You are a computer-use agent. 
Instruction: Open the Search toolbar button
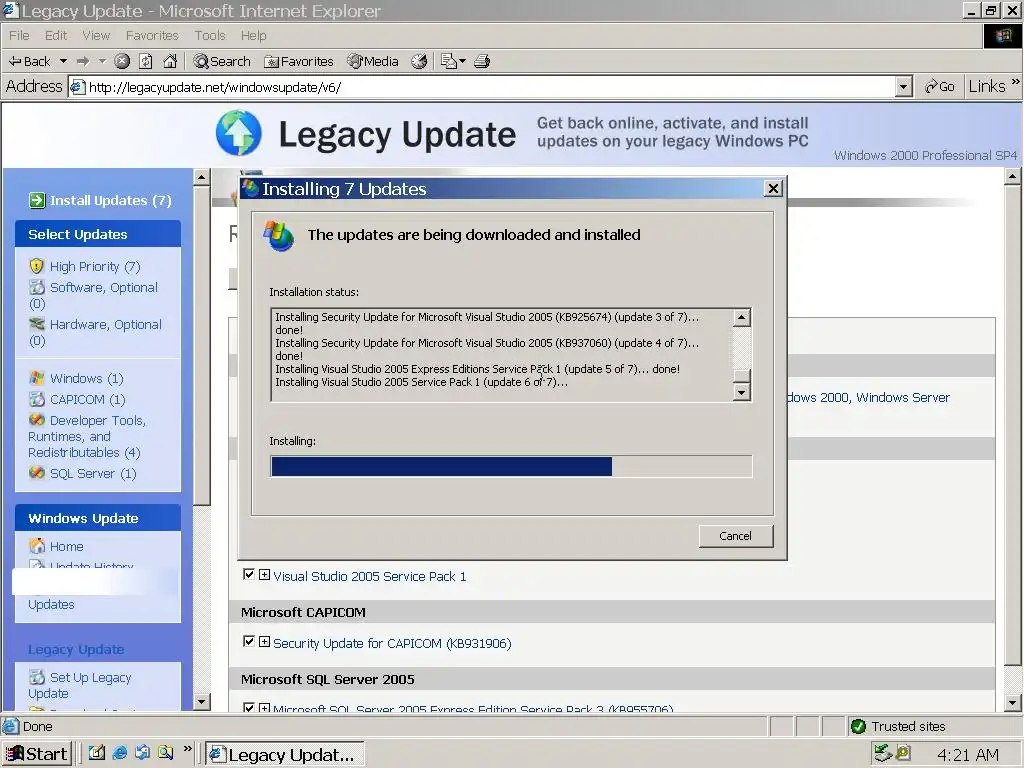(x=222, y=61)
